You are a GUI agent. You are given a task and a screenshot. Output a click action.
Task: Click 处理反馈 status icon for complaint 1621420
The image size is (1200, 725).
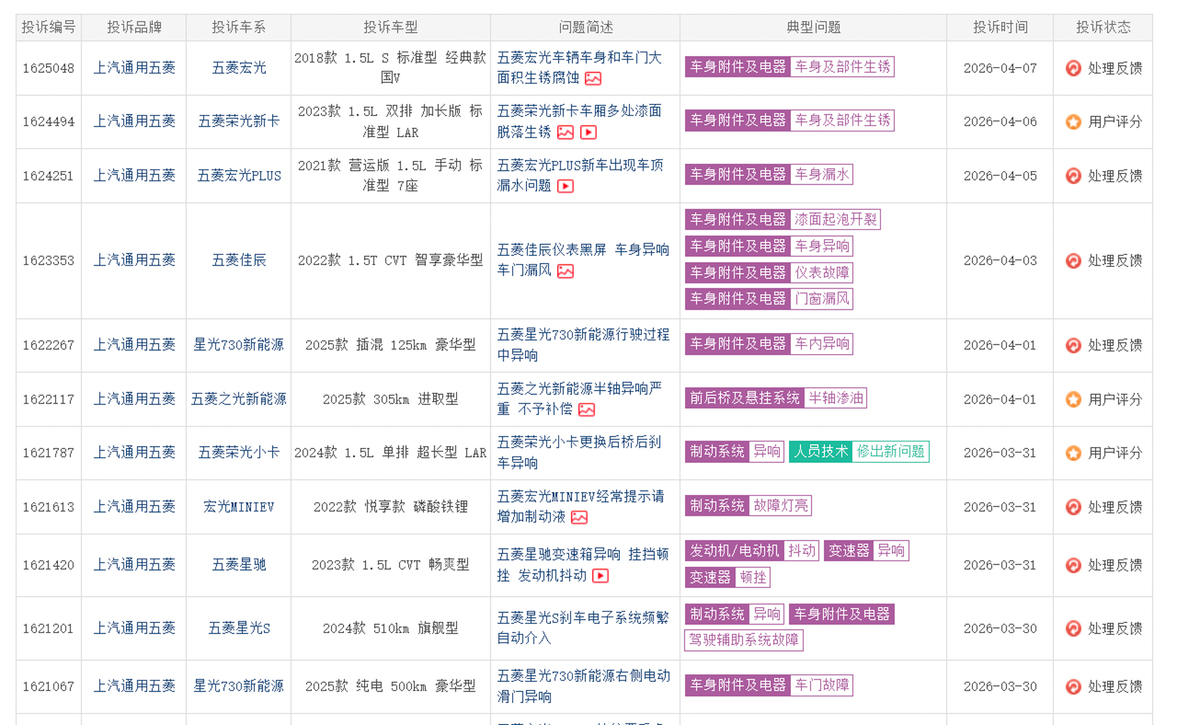tap(1073, 565)
